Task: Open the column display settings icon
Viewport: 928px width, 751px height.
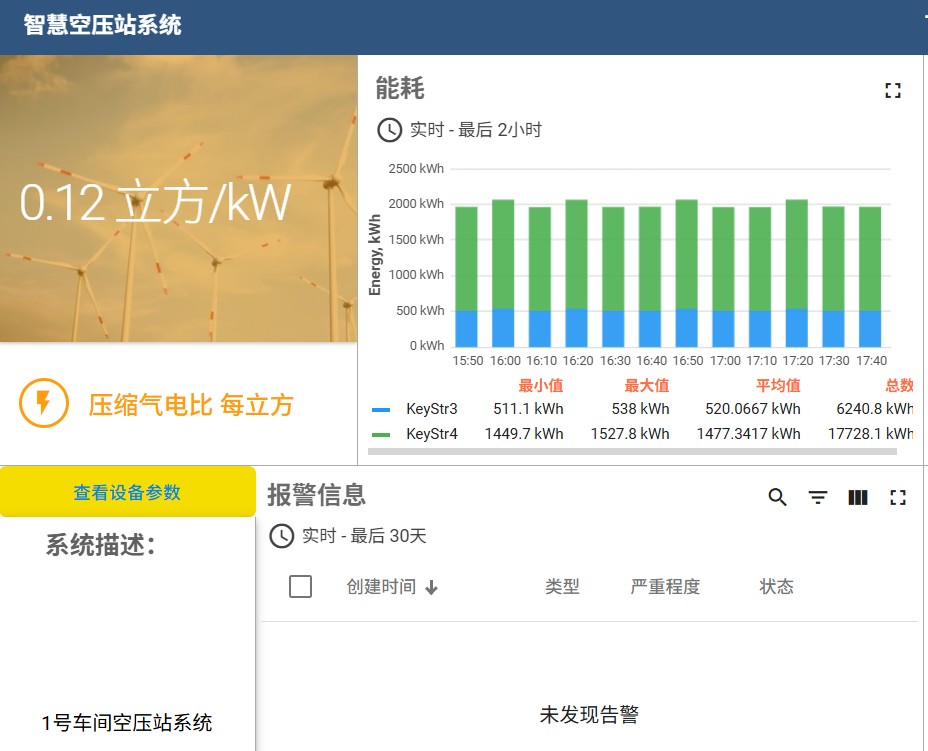Action: (858, 497)
